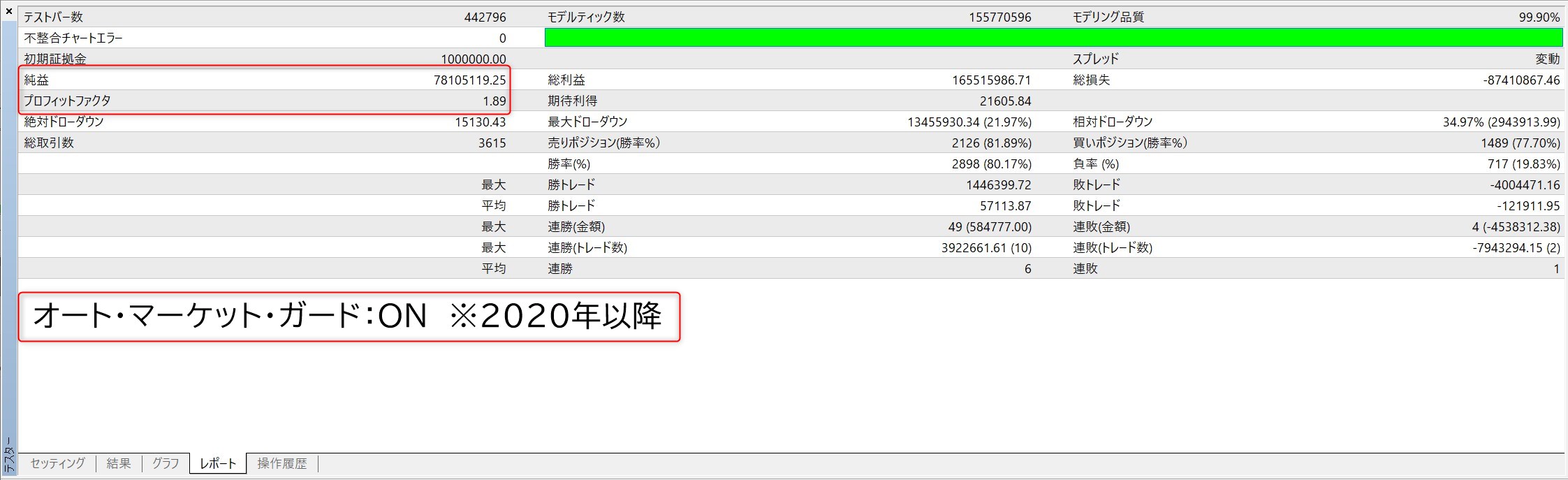Viewport: 1568px width, 480px height.
Task: Switch to the セッティング tab
Action: 57,463
